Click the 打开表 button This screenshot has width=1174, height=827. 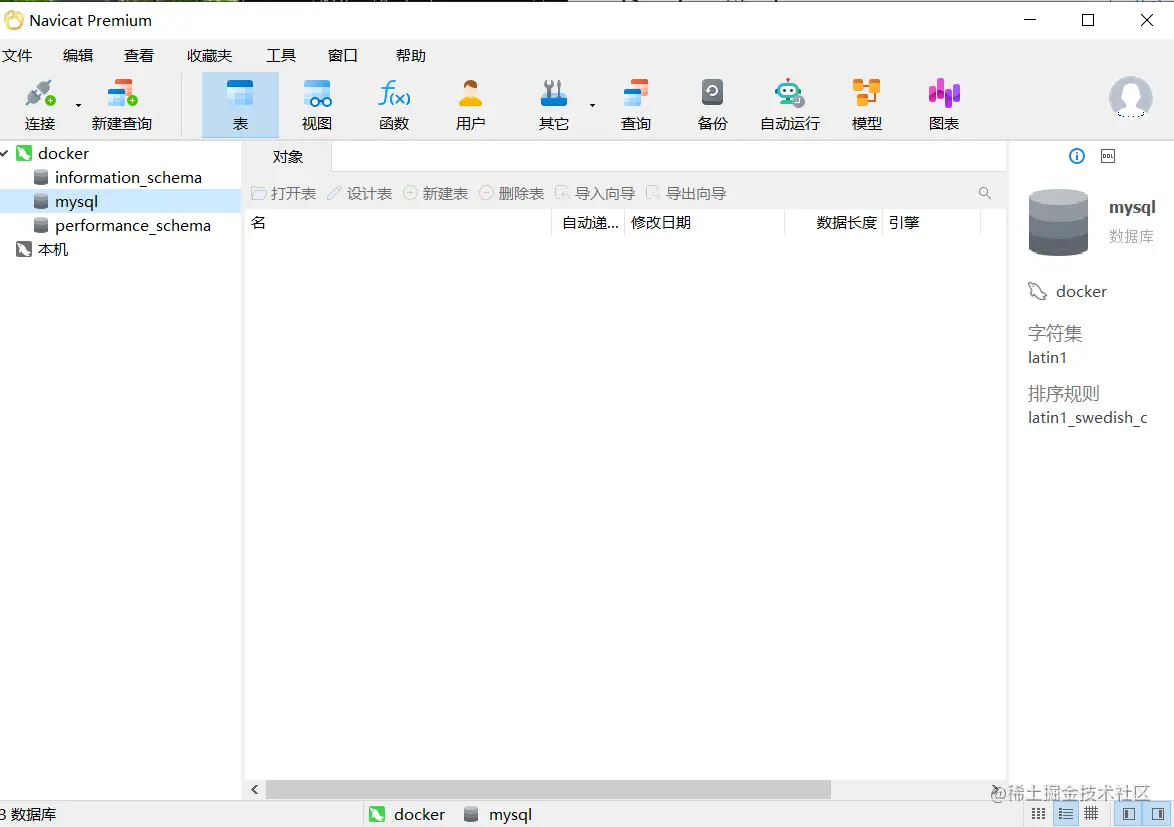[x=284, y=193]
